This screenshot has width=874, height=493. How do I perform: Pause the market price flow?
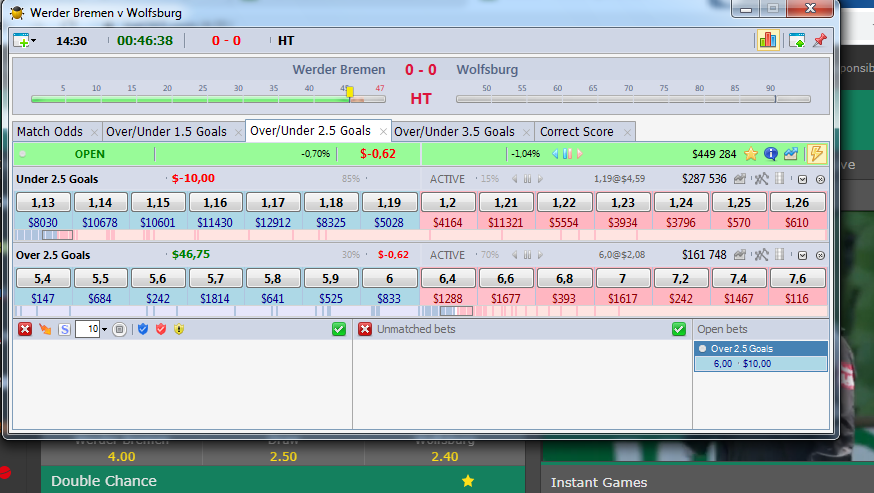click(567, 154)
